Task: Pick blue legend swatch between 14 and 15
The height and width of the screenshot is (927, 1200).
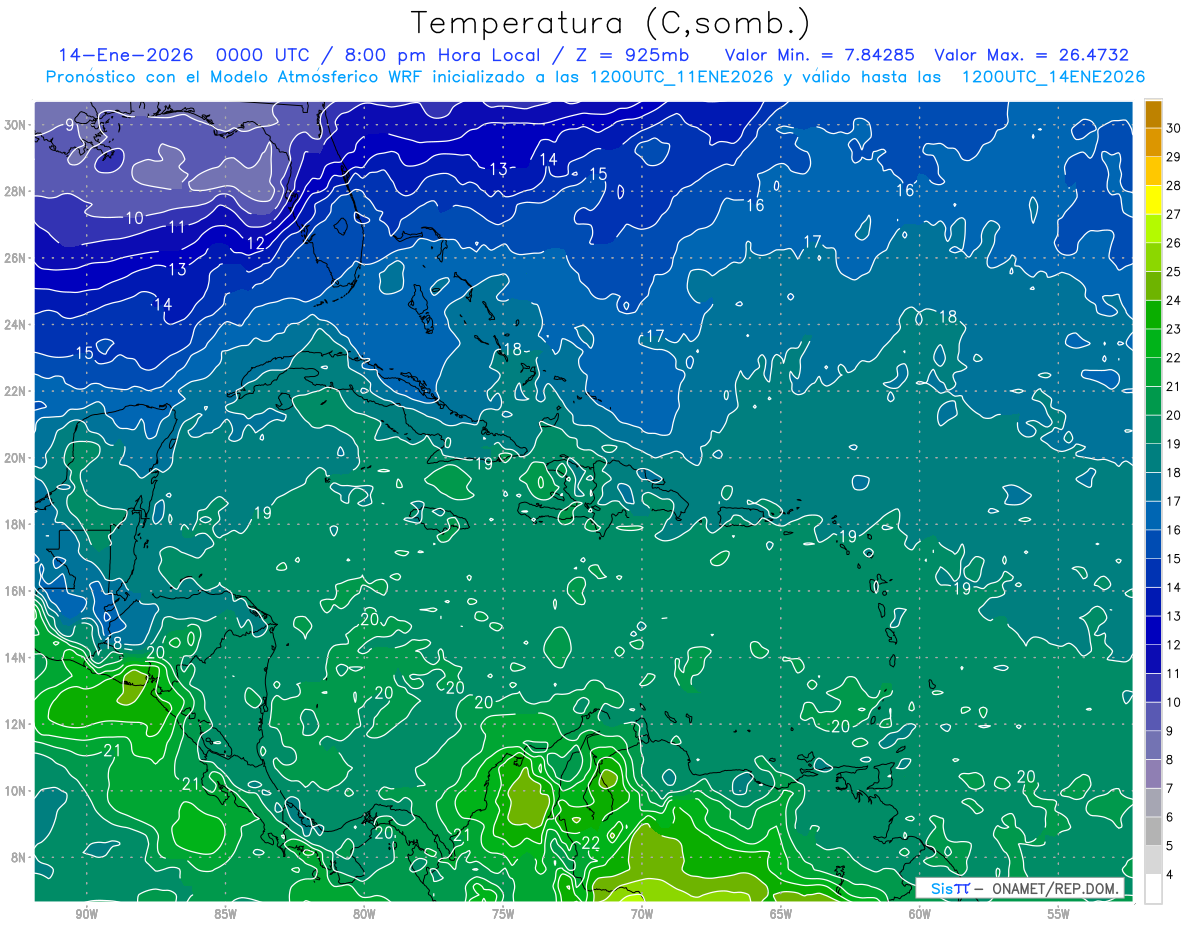Action: click(x=1153, y=574)
